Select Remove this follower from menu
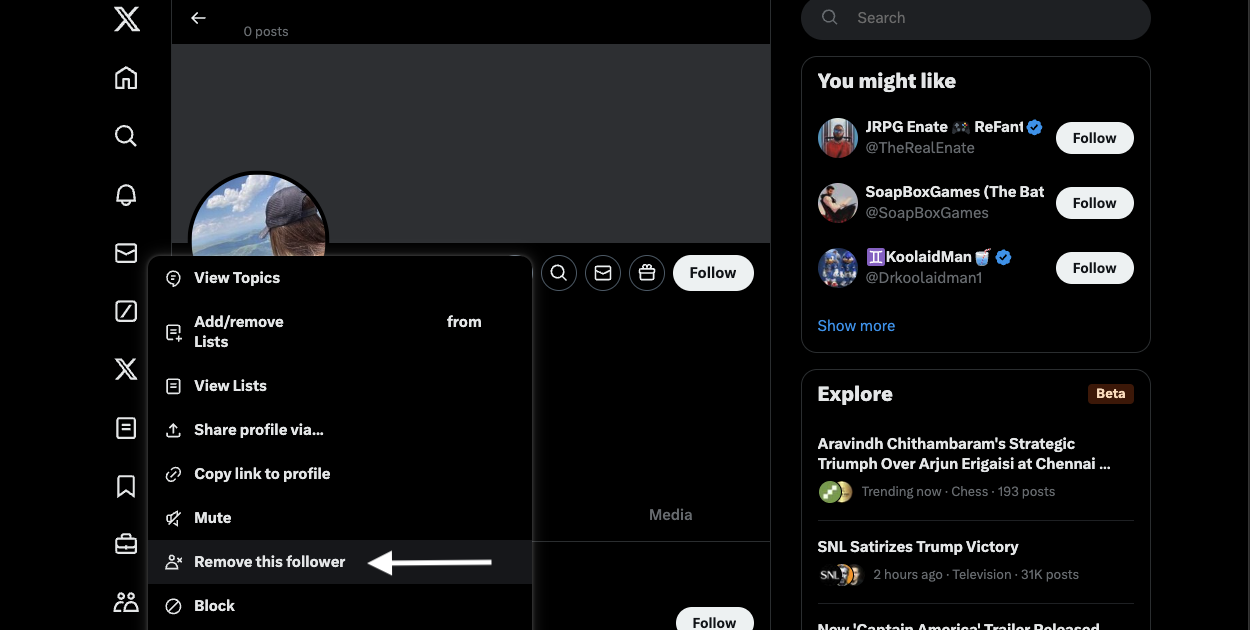The image size is (1250, 630). (x=269, y=562)
